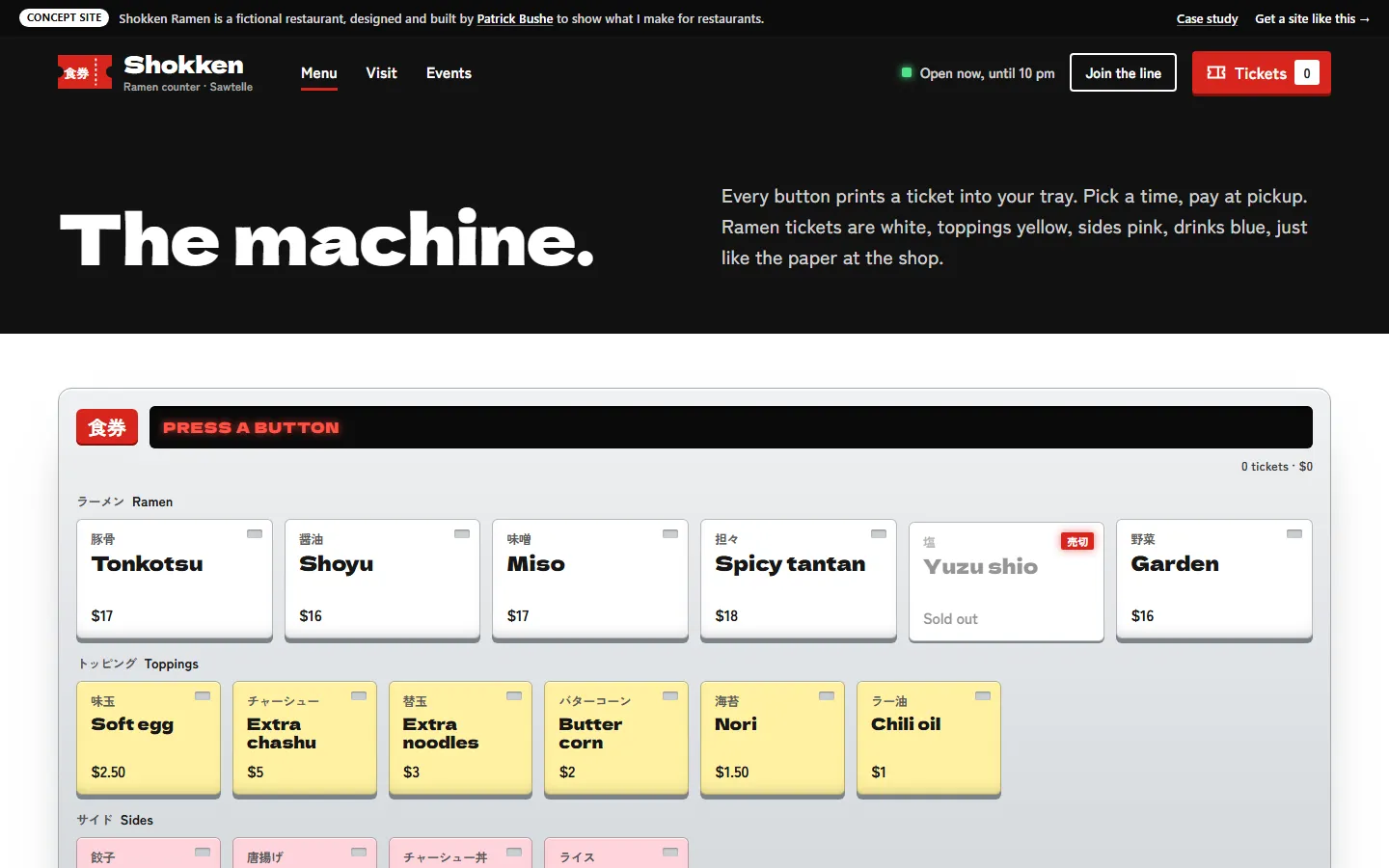Go to the Events nav tab
1389x868 pixels.
tap(449, 73)
